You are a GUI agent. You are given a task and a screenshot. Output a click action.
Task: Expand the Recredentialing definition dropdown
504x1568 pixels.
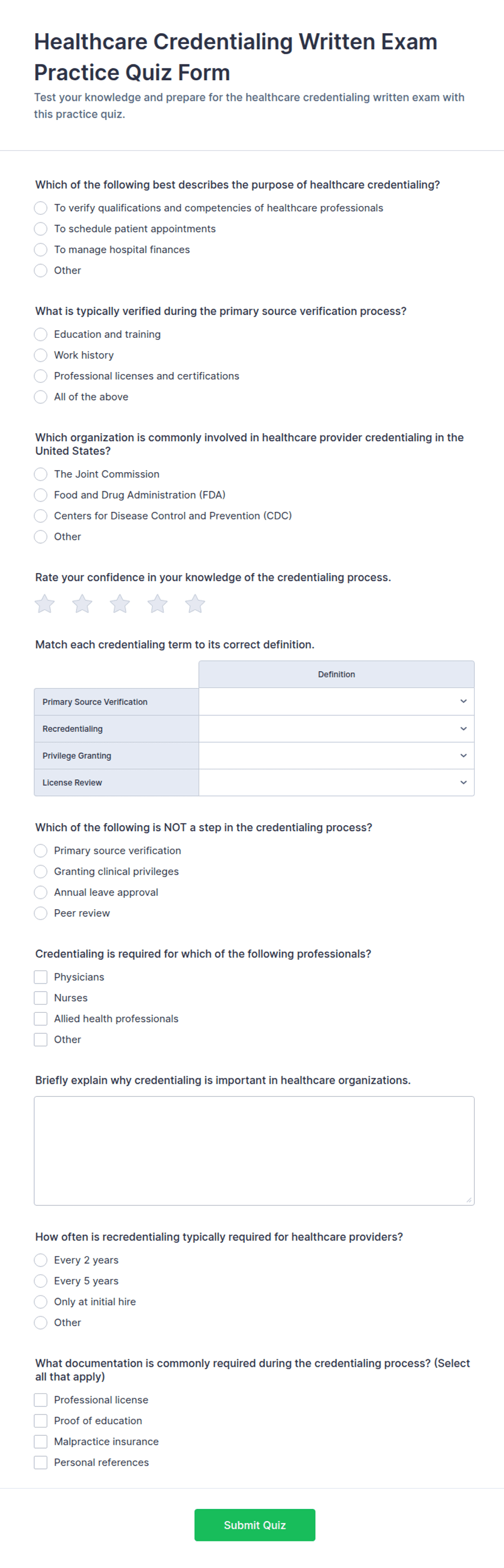point(336,729)
